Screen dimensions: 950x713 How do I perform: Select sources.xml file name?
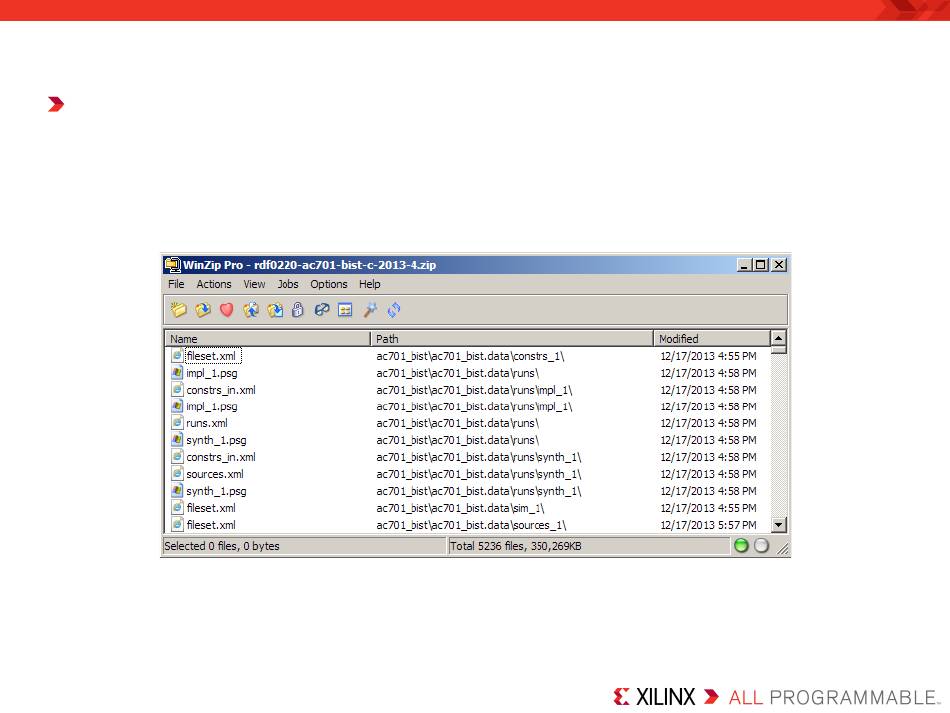(x=215, y=474)
